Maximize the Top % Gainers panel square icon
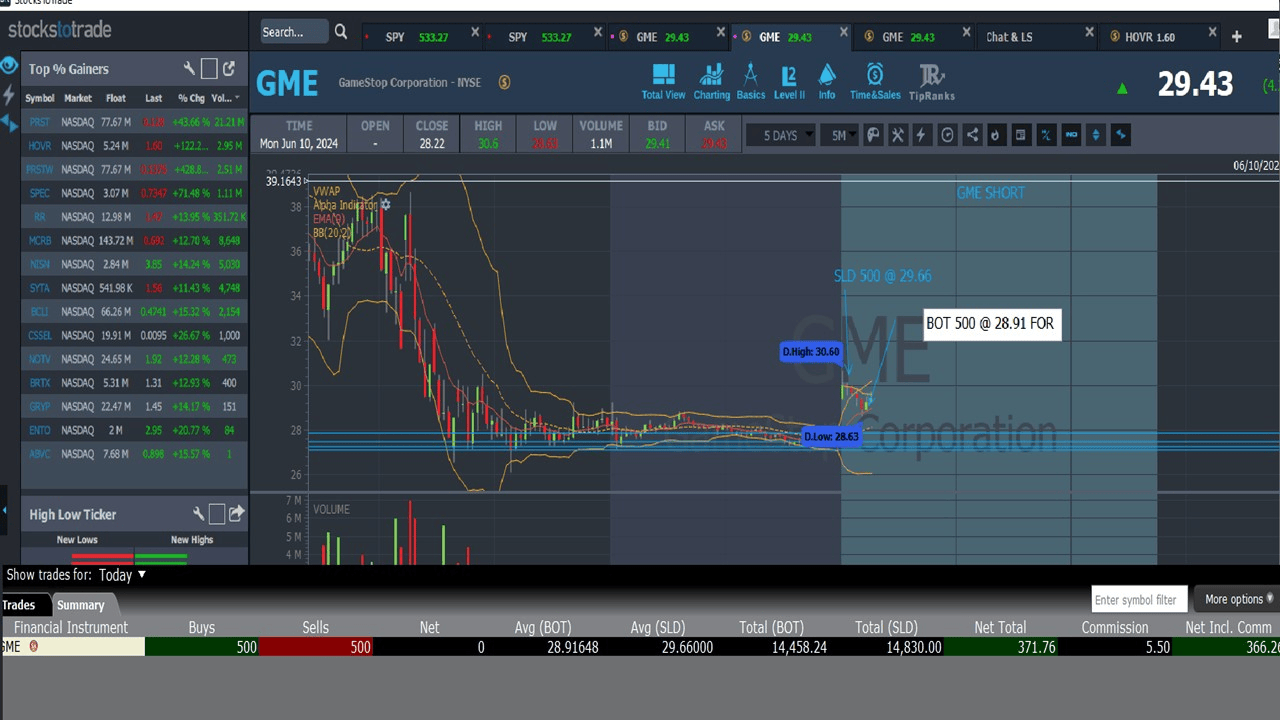This screenshot has width=1280, height=720. pos(209,68)
